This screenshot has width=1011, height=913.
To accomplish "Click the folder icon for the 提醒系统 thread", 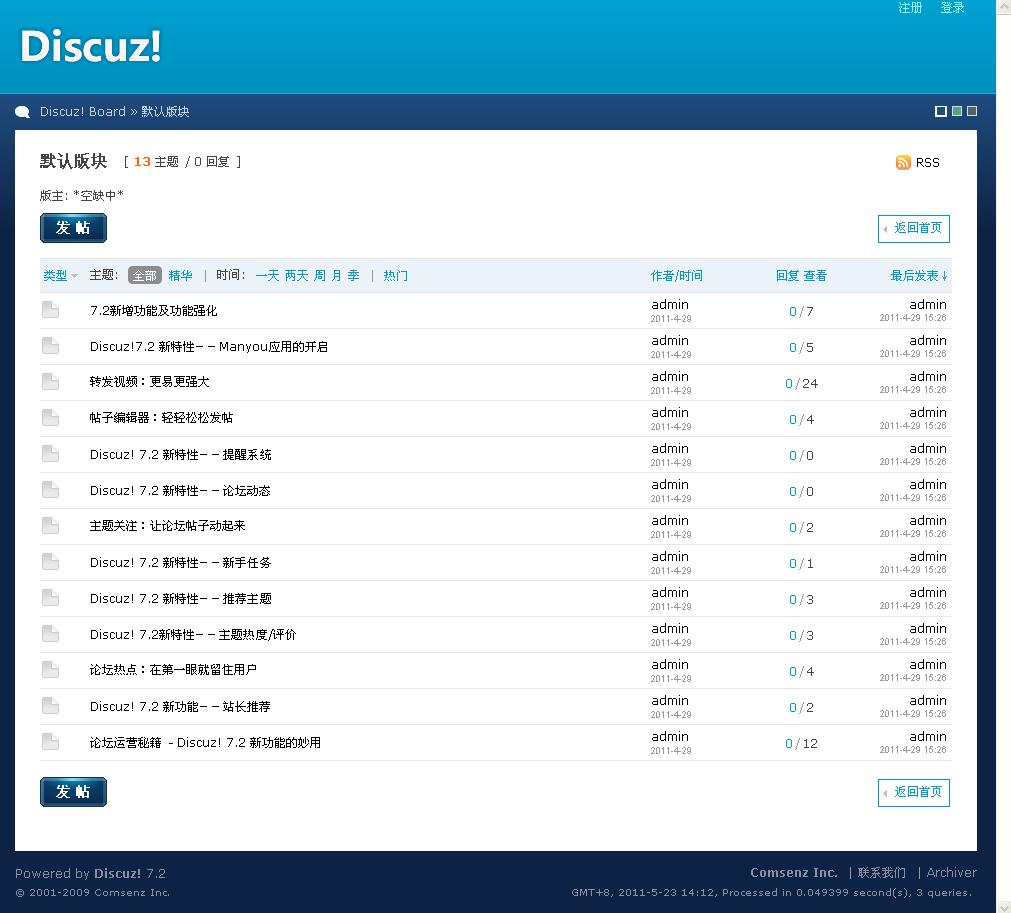I will point(50,455).
